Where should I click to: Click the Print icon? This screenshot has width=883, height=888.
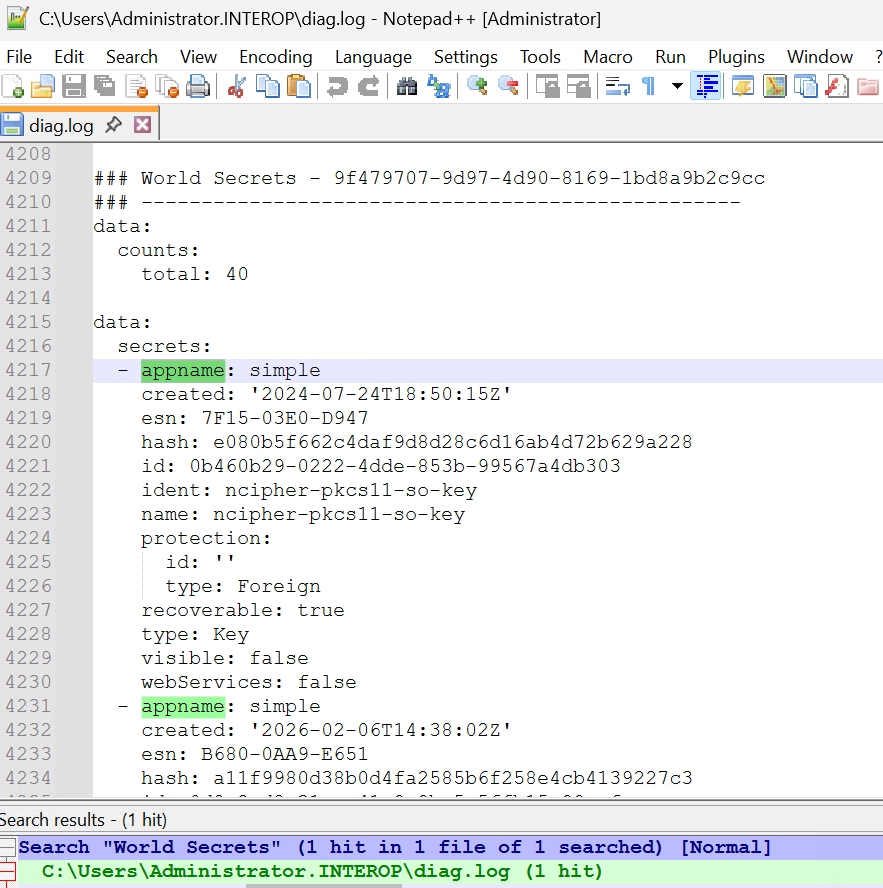click(x=198, y=87)
